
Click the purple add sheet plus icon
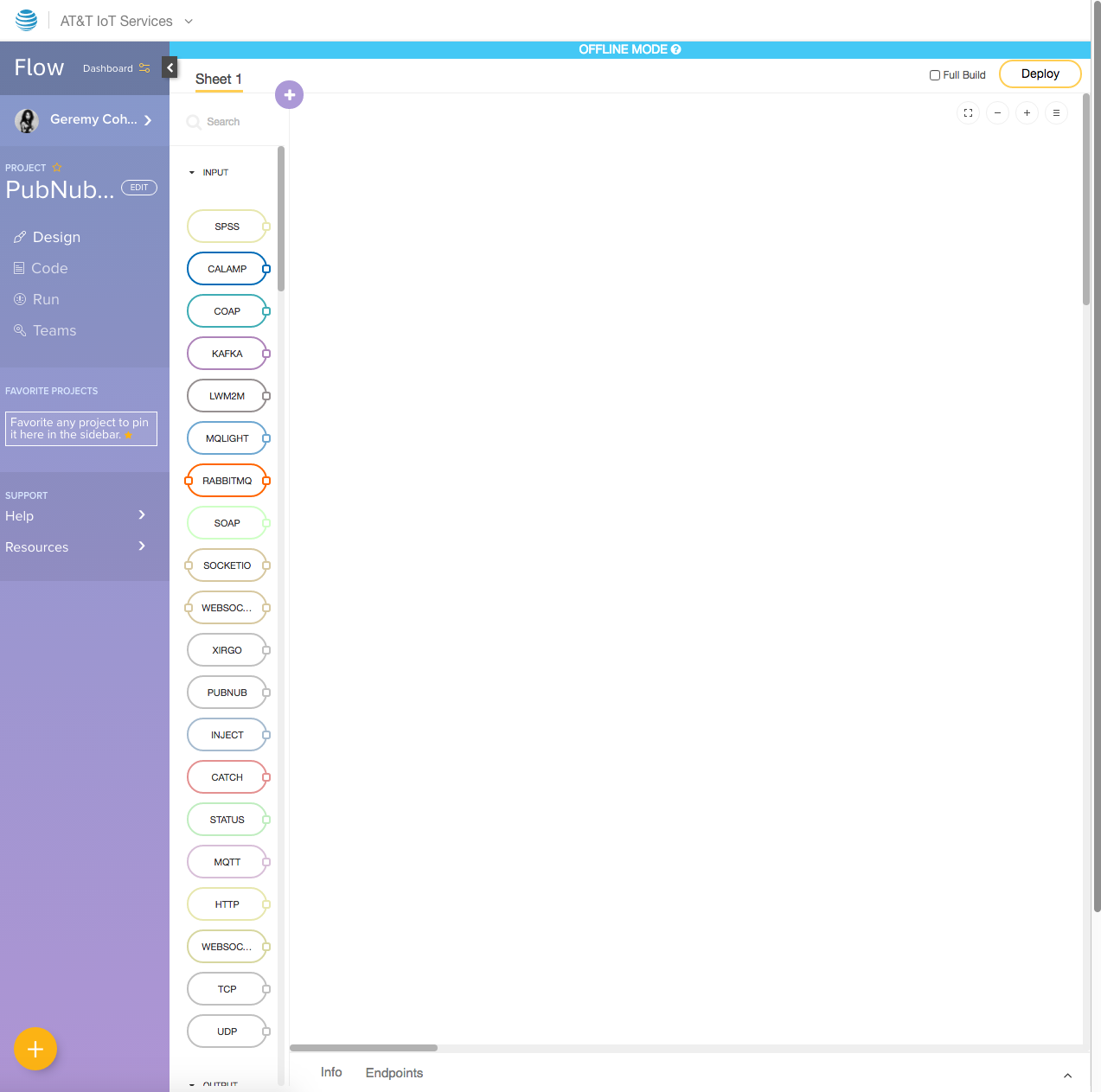point(289,95)
